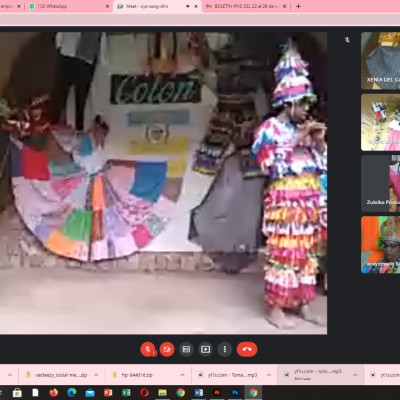This screenshot has width=400, height=400.
Task: Switch to the BOLETIN IPHE Gmail tab
Action: tap(246, 6)
